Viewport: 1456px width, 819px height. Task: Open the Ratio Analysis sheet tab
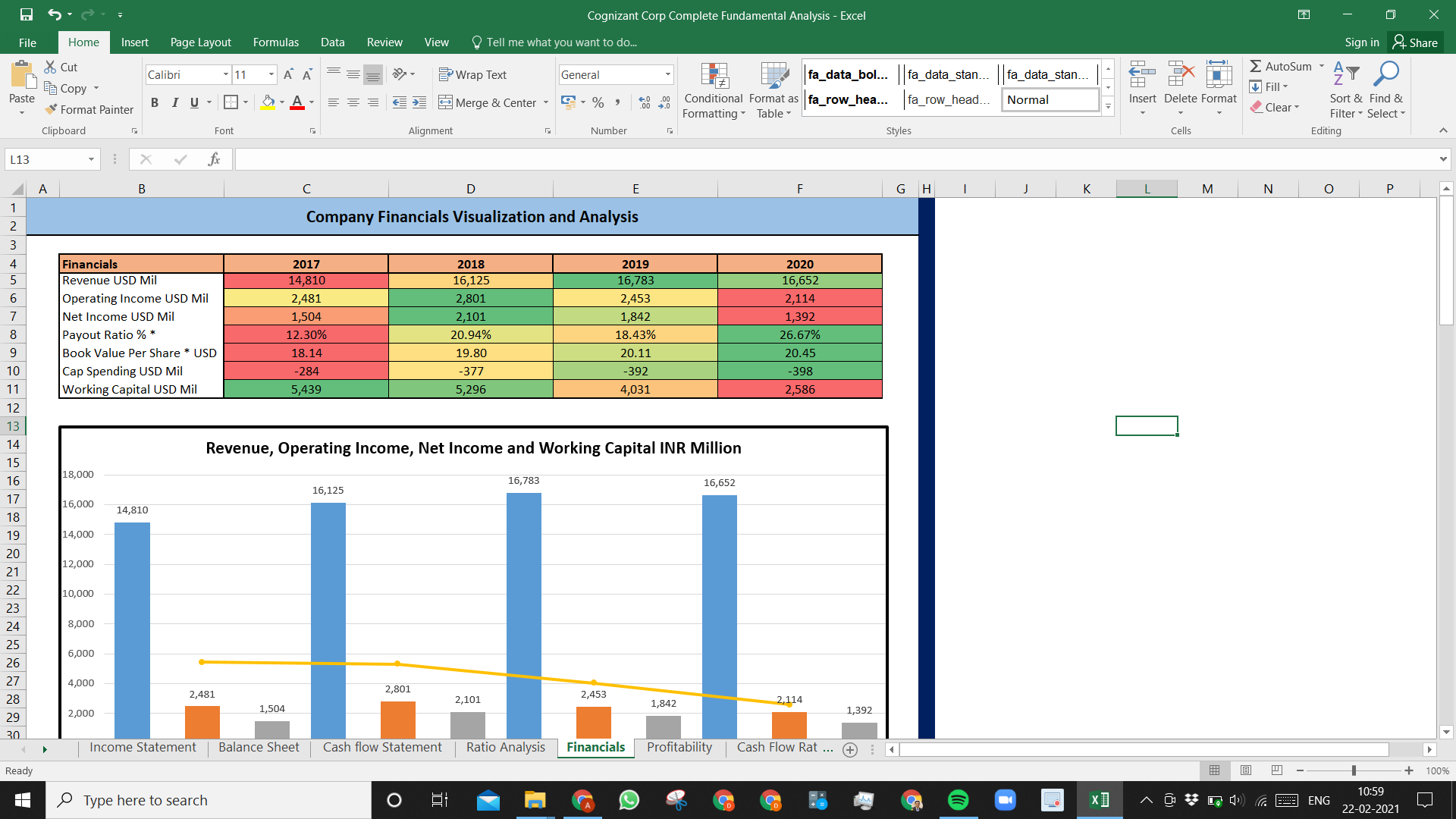pos(505,748)
